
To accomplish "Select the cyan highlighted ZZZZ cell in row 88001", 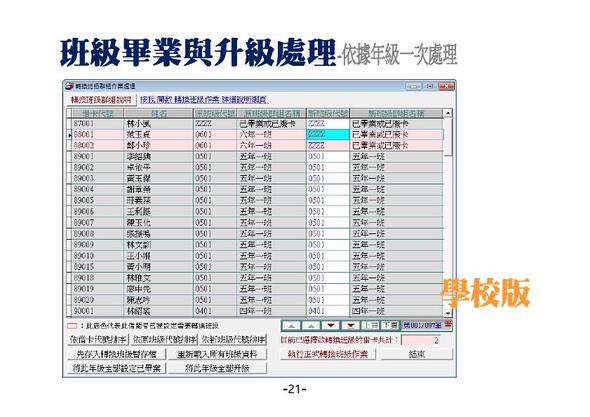I will tap(328, 134).
